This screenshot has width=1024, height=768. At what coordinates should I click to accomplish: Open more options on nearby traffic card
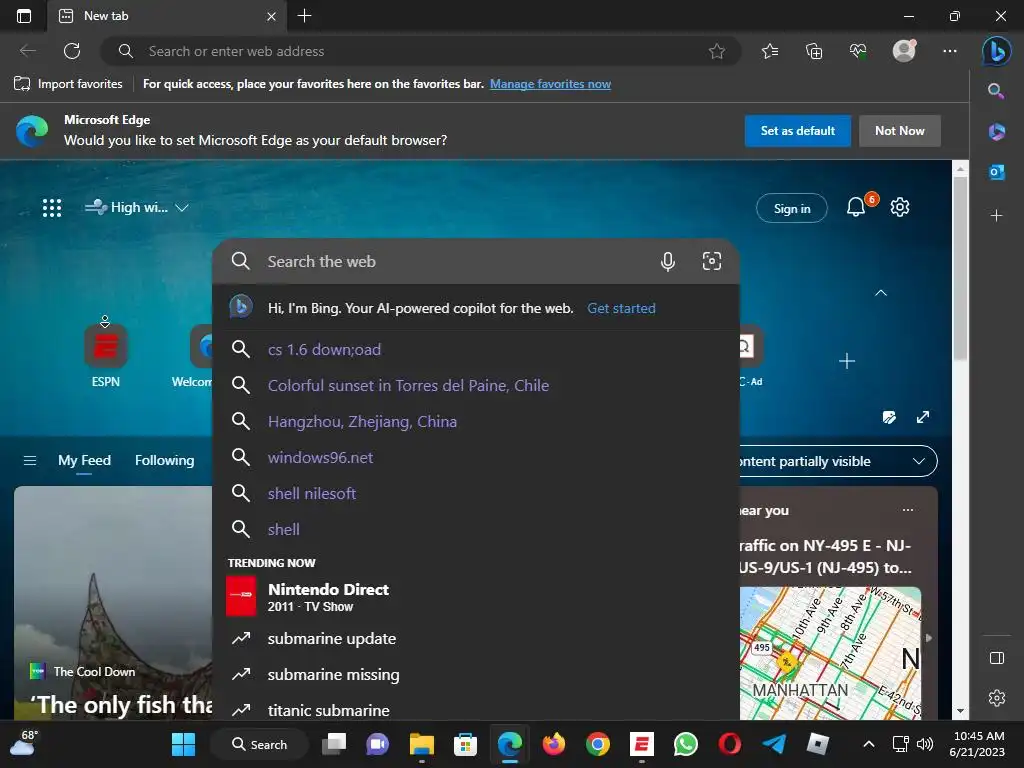click(x=908, y=510)
